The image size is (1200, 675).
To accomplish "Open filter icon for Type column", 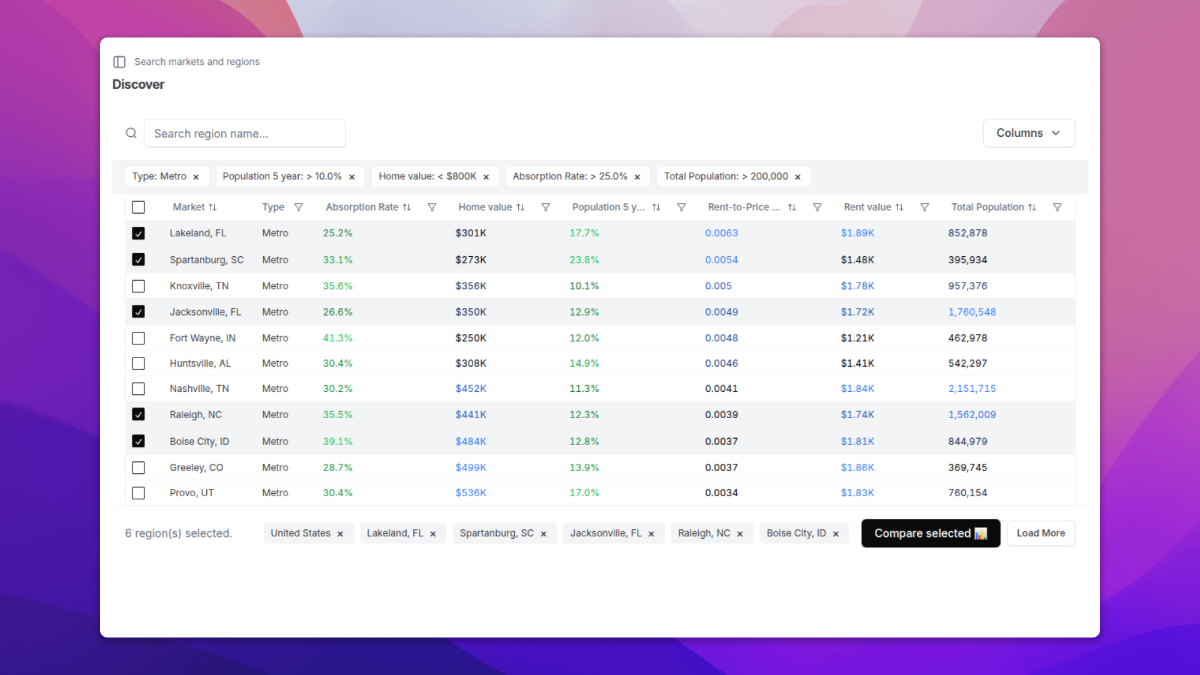I will (298, 208).
